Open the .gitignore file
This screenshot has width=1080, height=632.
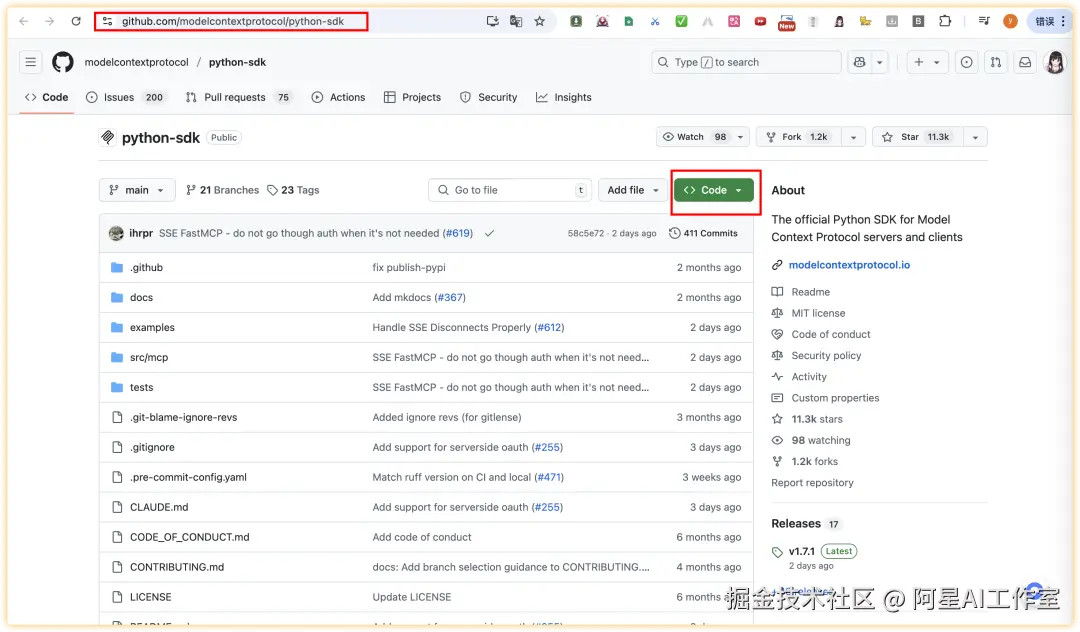pos(152,447)
